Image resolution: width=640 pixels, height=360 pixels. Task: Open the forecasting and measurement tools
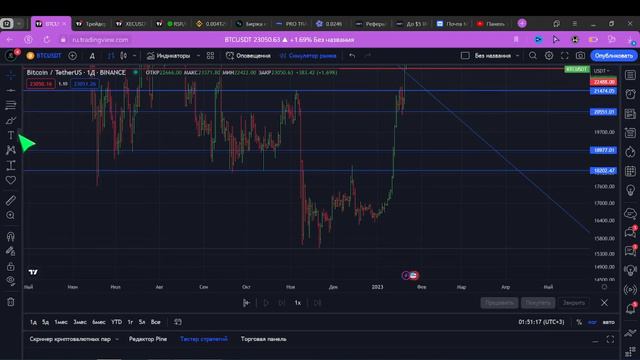pos(11,165)
